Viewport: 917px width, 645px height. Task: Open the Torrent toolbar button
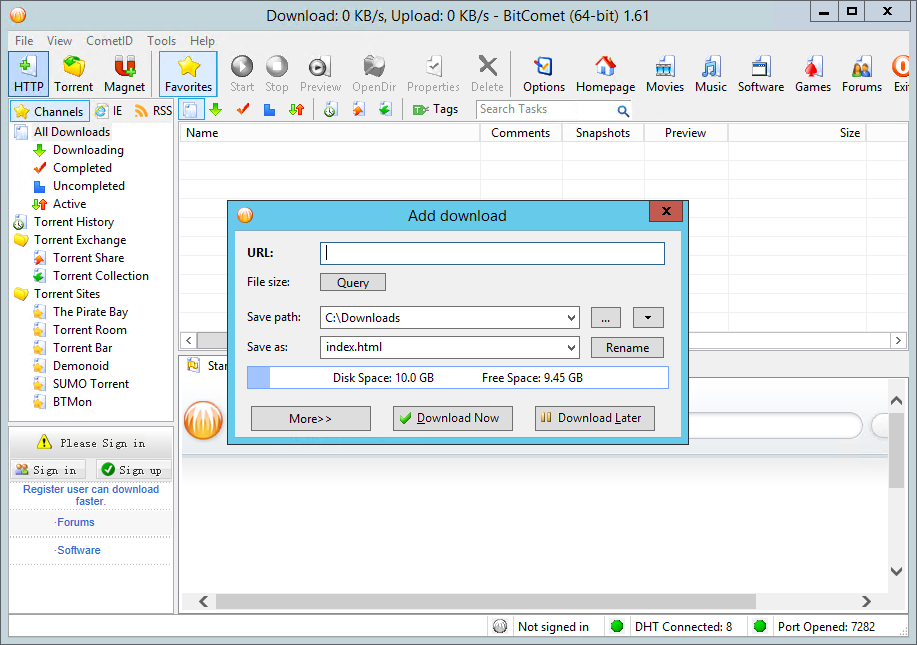coord(74,74)
